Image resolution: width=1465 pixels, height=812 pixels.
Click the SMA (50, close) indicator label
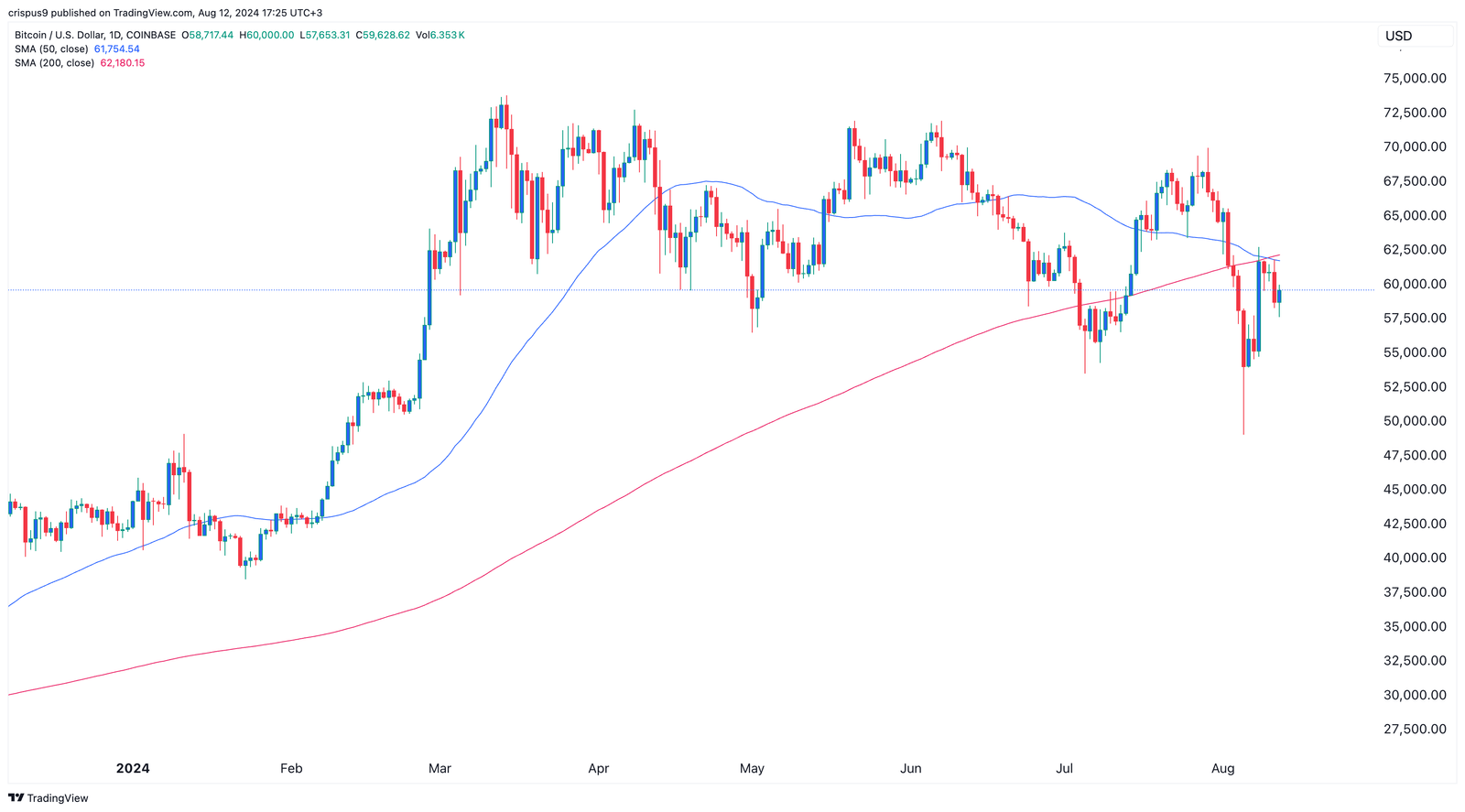point(51,49)
